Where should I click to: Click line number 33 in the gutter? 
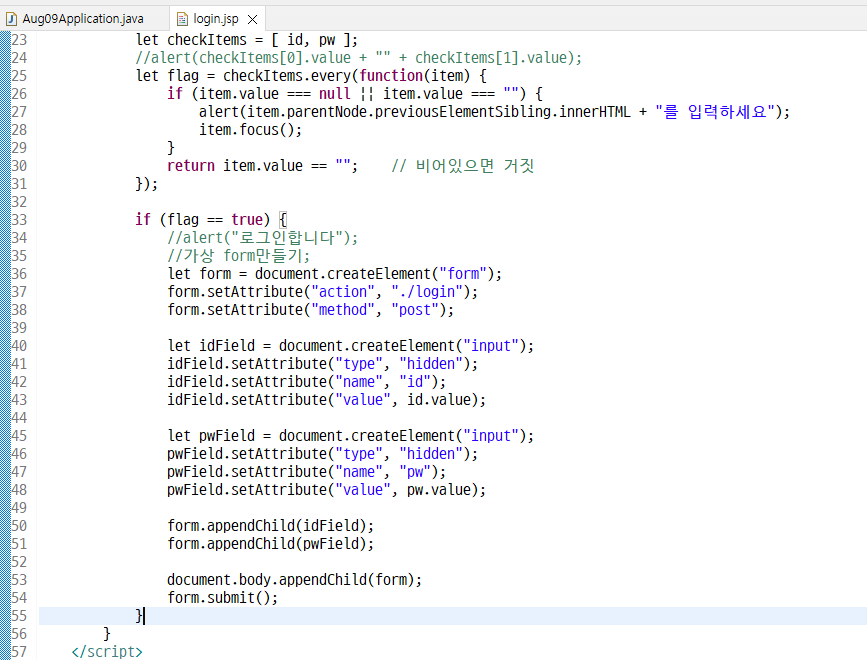pyautogui.click(x=19, y=220)
